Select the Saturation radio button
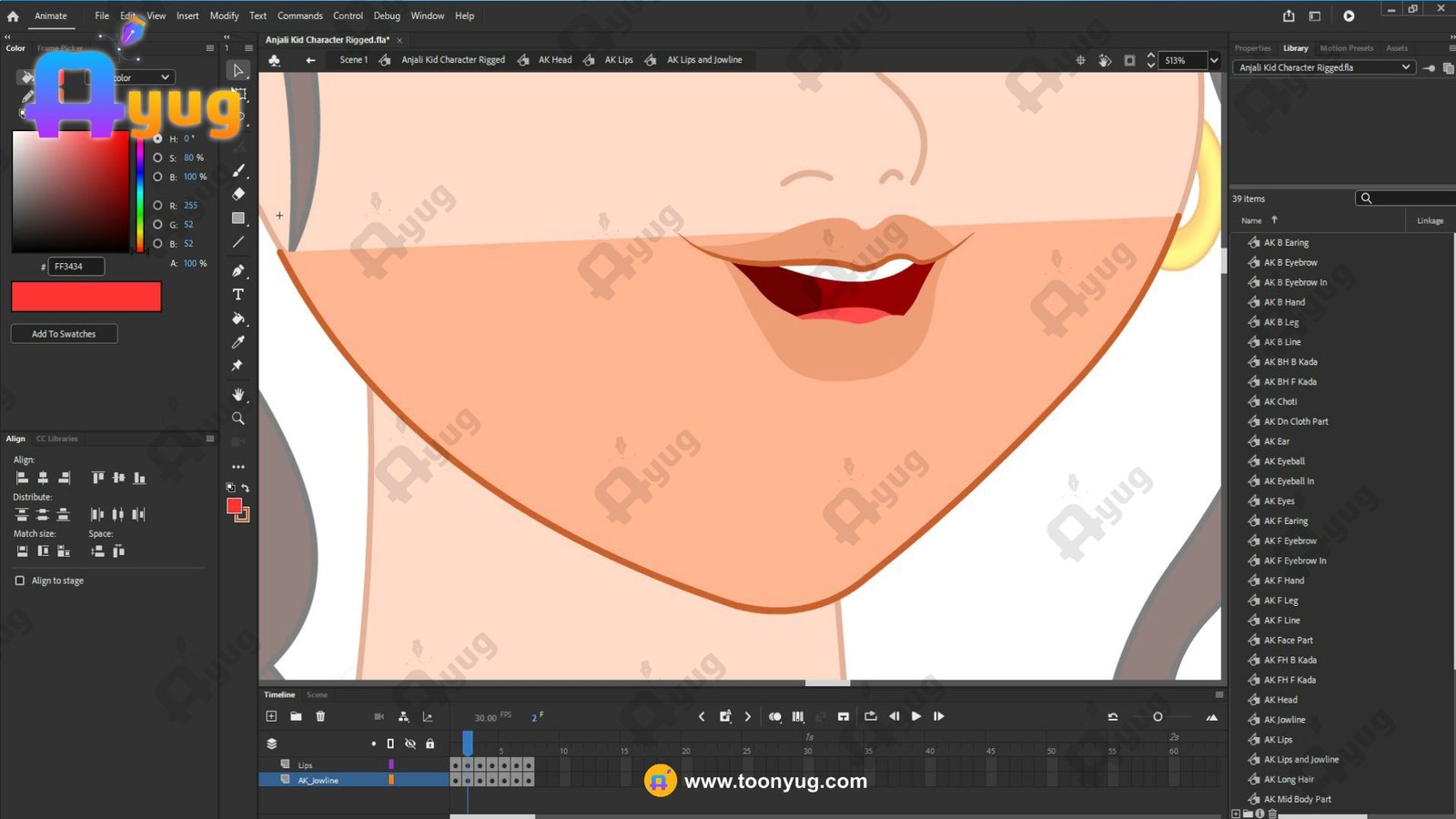This screenshot has width=1456, height=819. [157, 157]
